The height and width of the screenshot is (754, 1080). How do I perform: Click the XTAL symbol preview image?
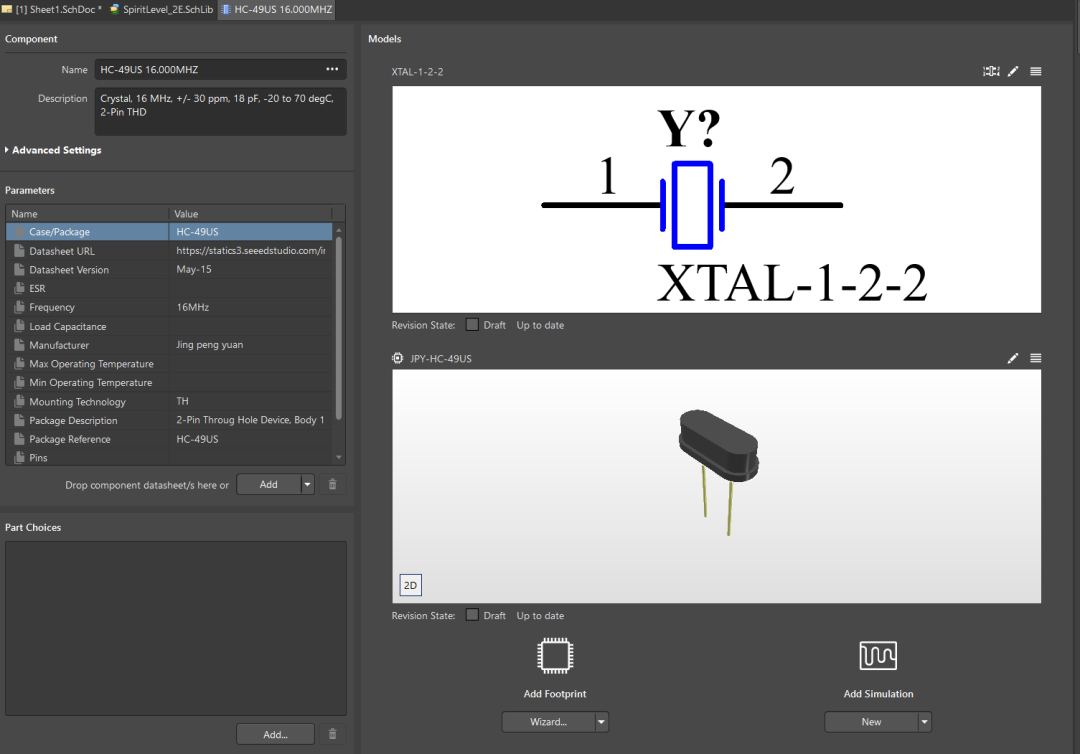716,199
